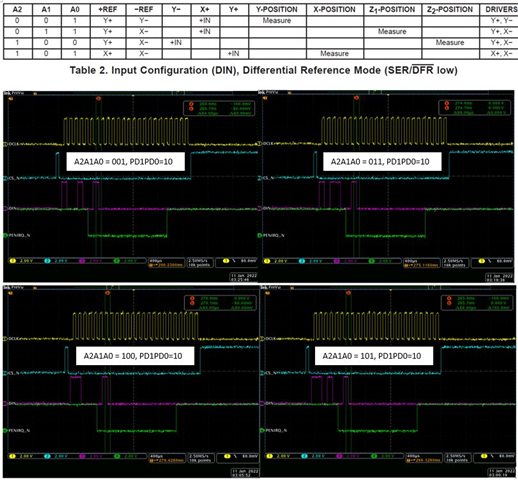Click the date stamp in 001 capture

click(x=243, y=278)
